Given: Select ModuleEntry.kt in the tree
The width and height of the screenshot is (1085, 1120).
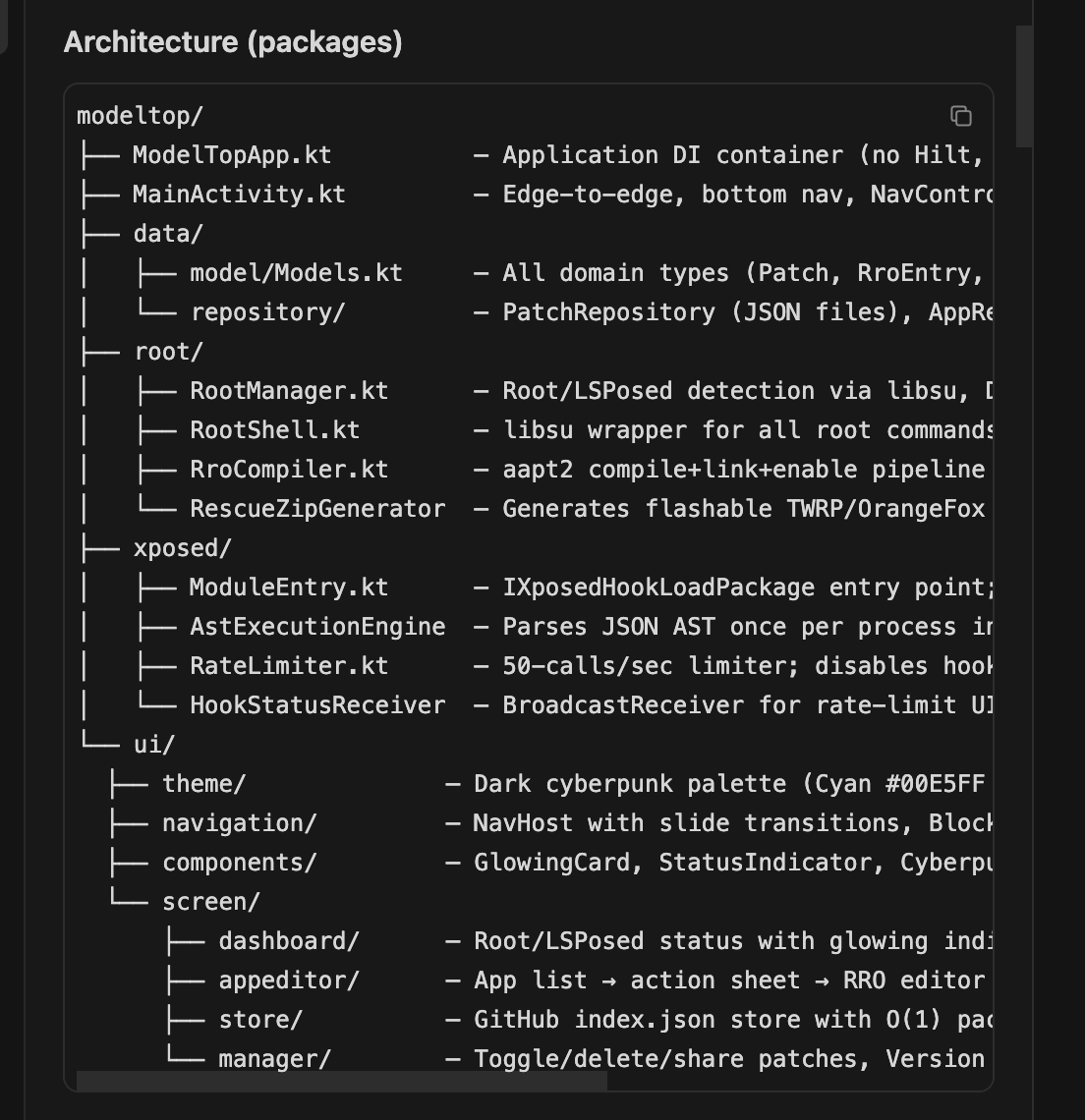Looking at the screenshot, I should click(289, 588).
